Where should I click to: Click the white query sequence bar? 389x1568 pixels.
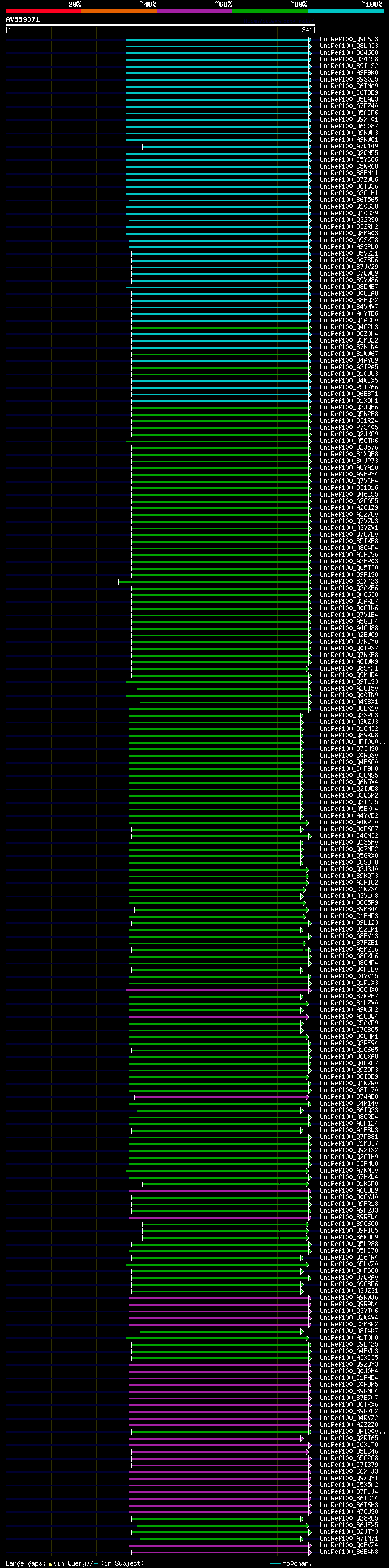160,25
